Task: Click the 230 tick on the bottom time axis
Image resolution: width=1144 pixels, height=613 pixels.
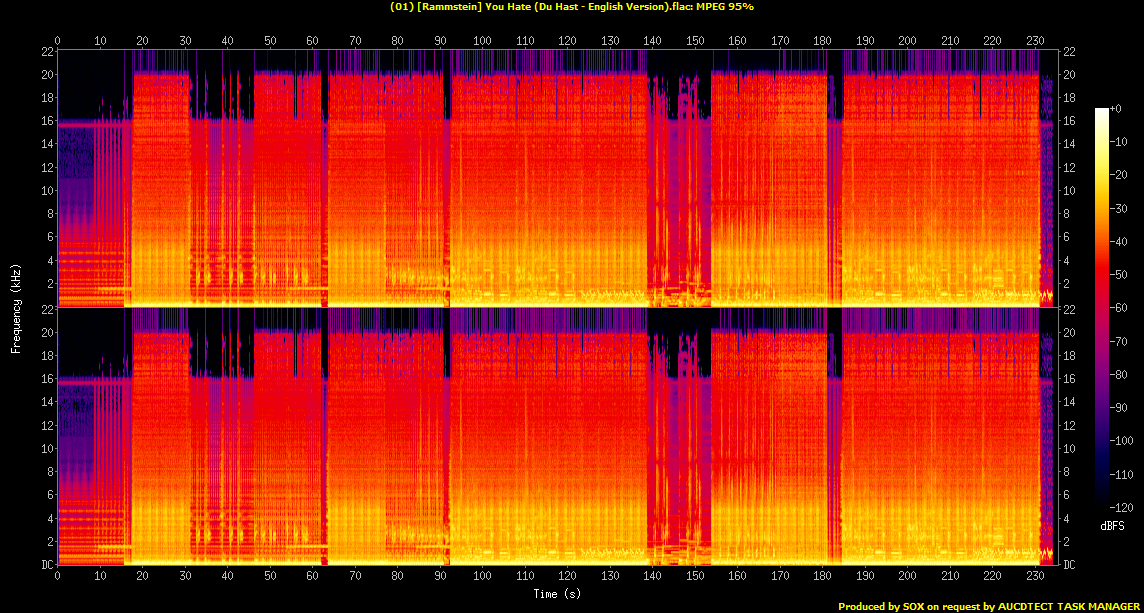Action: [x=1034, y=576]
